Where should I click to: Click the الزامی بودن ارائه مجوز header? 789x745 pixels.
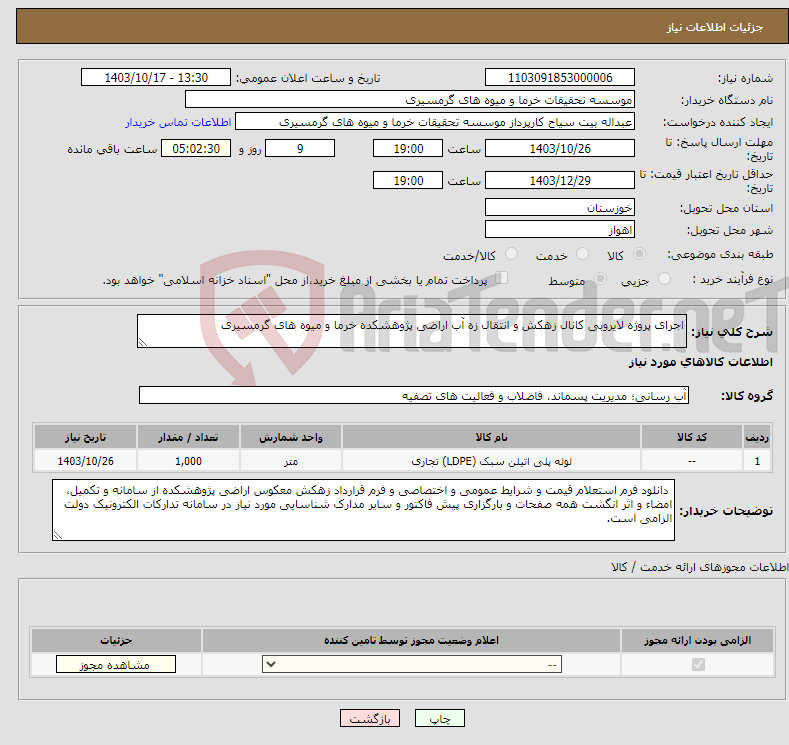(x=697, y=640)
